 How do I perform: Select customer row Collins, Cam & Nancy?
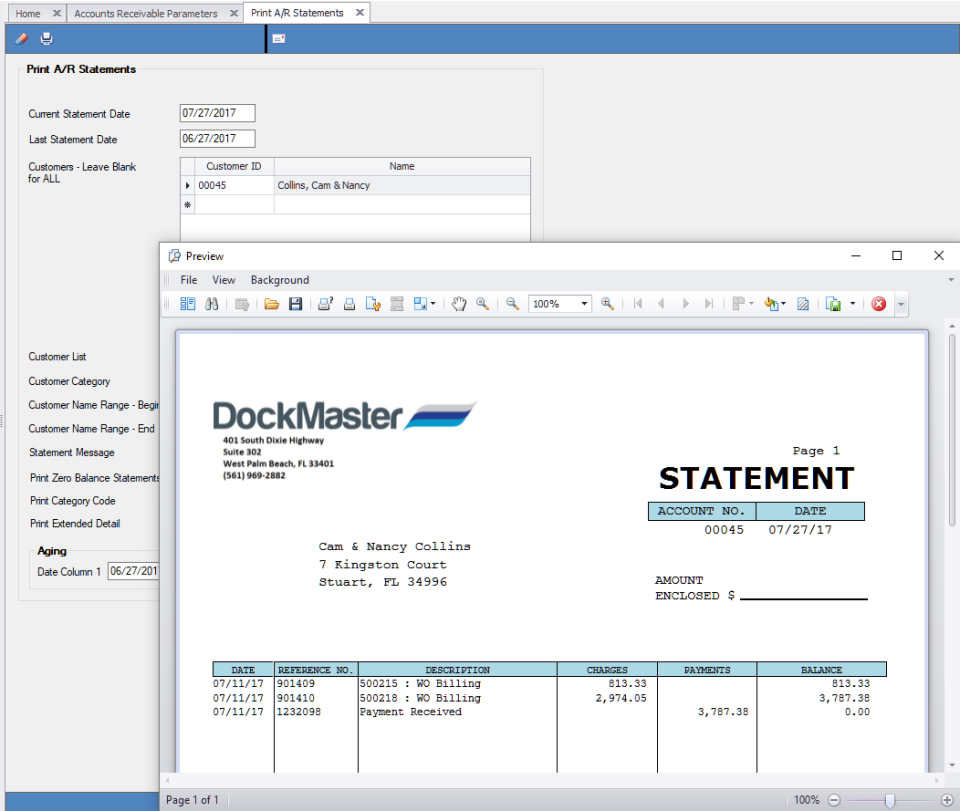pos(325,185)
